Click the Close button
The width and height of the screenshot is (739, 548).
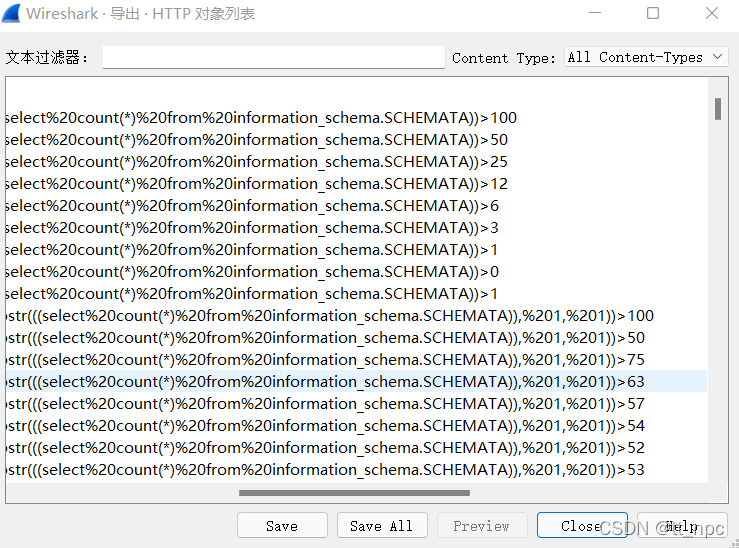tap(582, 525)
